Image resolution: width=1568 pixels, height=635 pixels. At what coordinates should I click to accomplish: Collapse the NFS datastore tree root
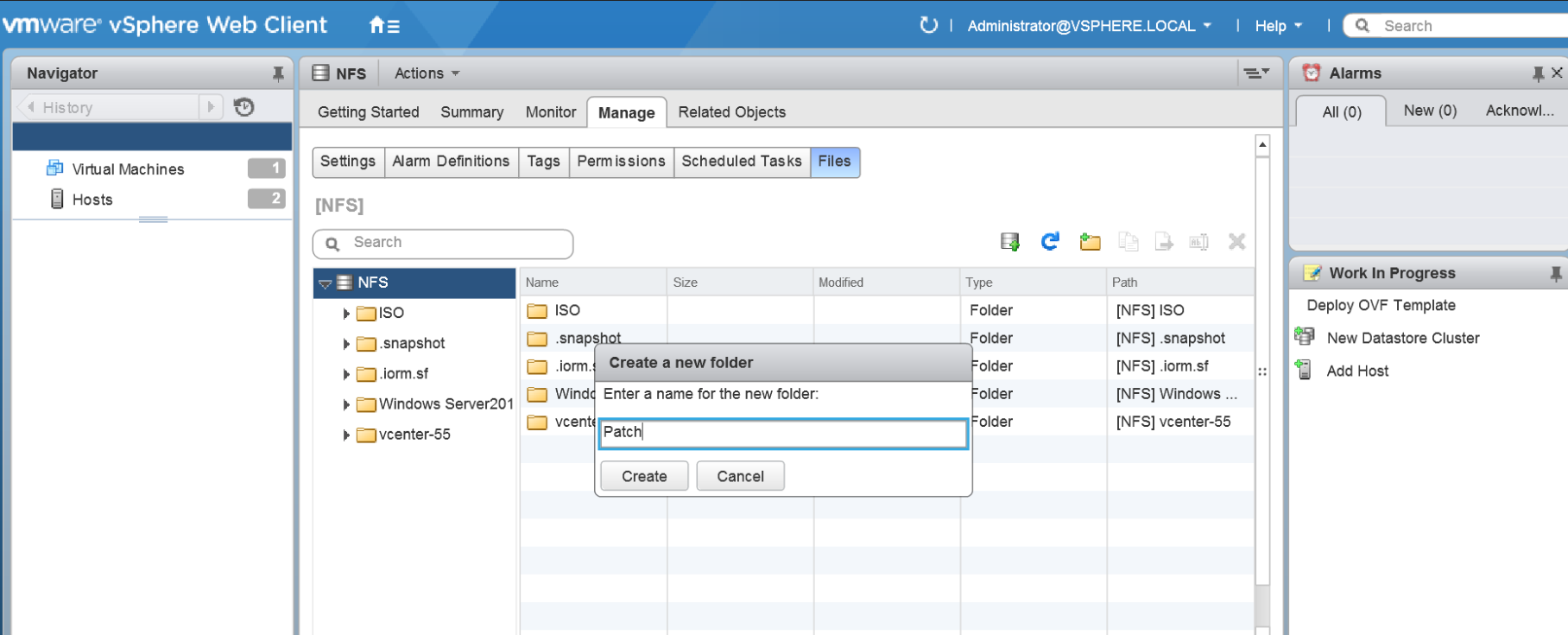tap(326, 283)
